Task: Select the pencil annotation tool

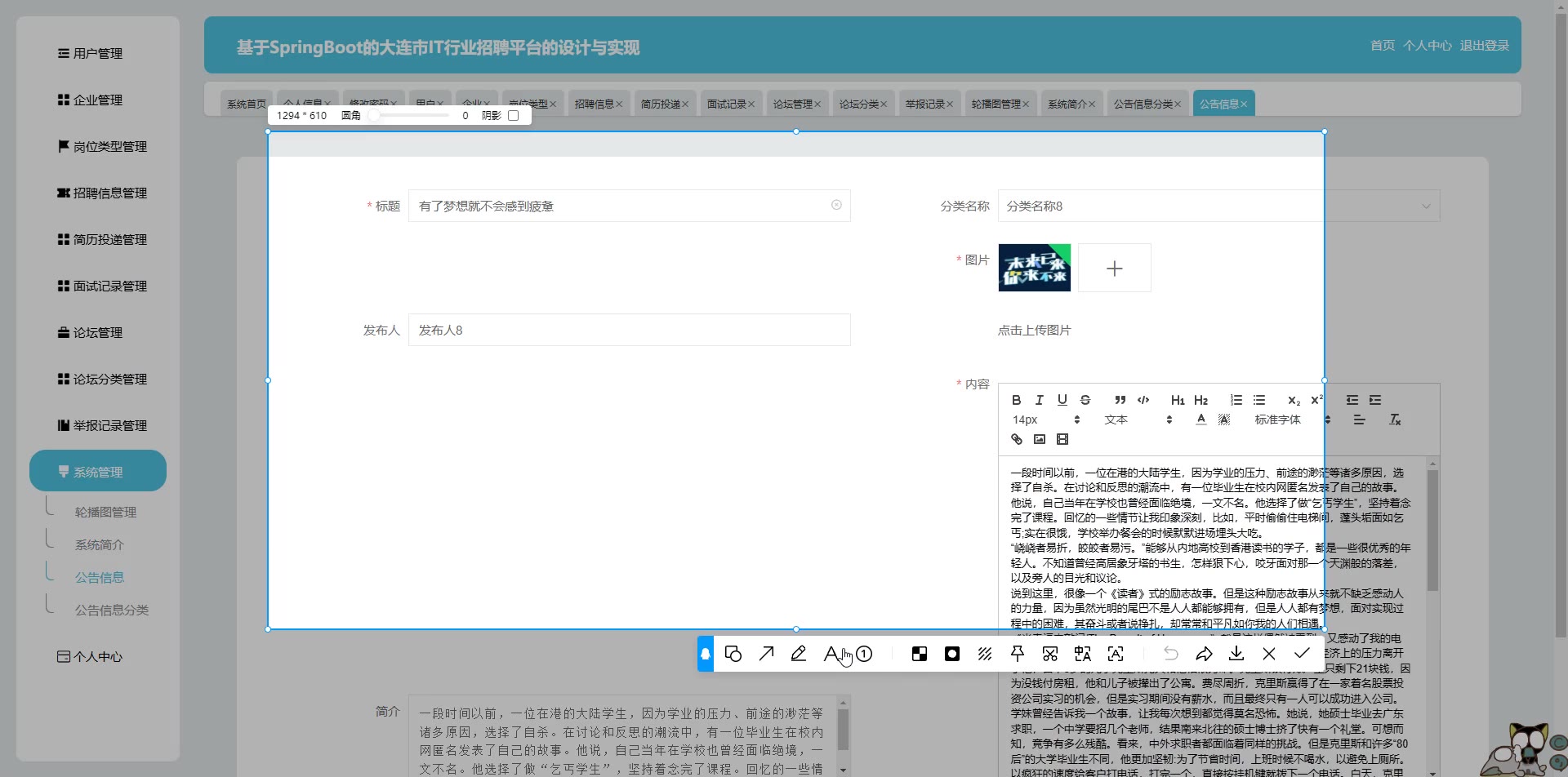Action: point(799,654)
